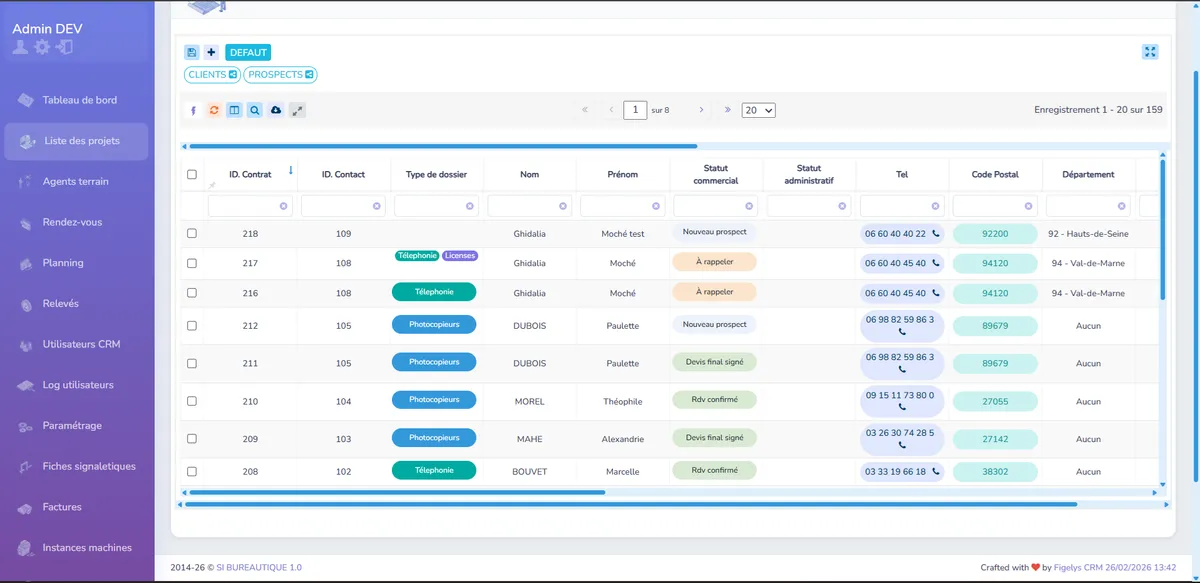The image size is (1200, 583).
Task: Go to first page double-arrow
Action: tap(584, 110)
